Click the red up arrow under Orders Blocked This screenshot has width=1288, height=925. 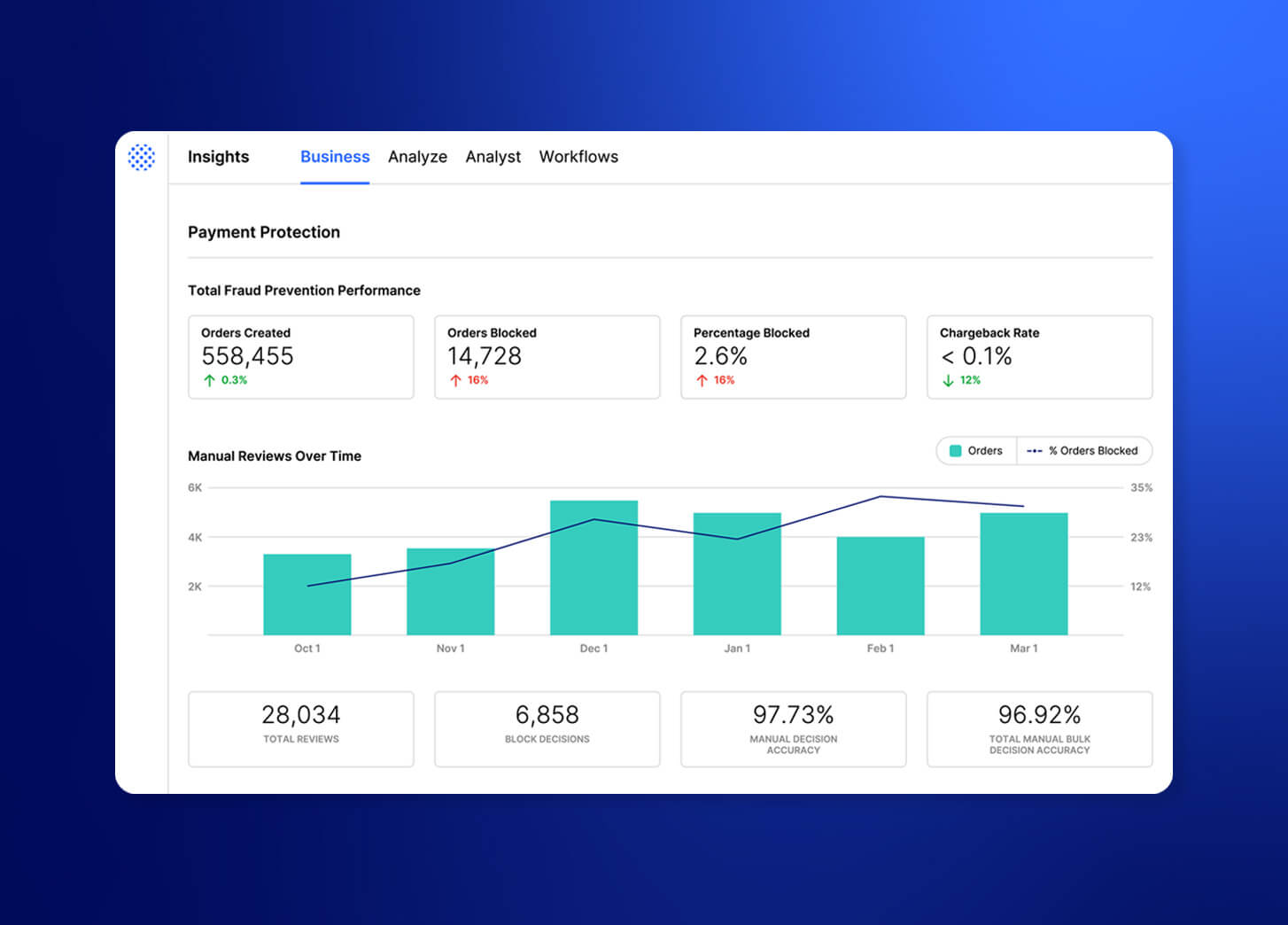click(455, 380)
